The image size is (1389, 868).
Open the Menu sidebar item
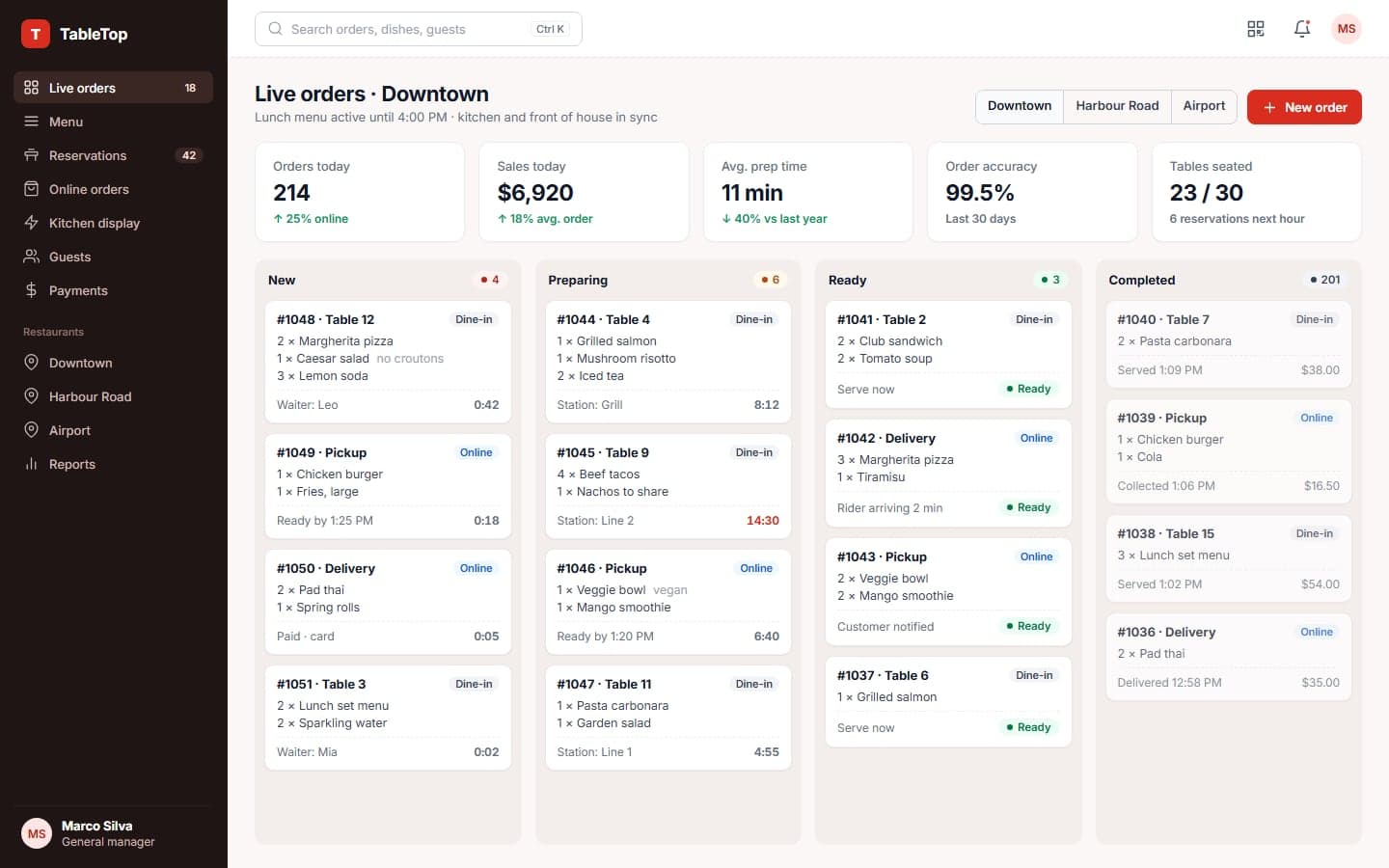coord(113,122)
